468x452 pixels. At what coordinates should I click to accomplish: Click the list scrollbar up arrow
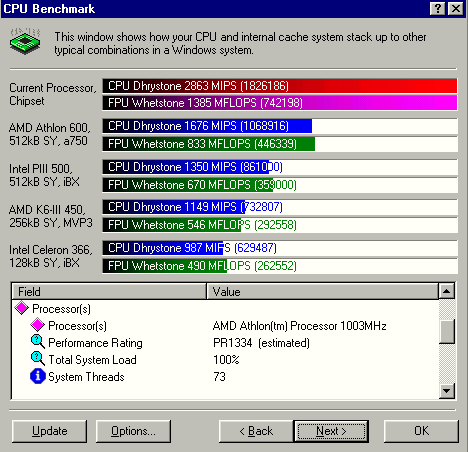pyautogui.click(x=447, y=291)
